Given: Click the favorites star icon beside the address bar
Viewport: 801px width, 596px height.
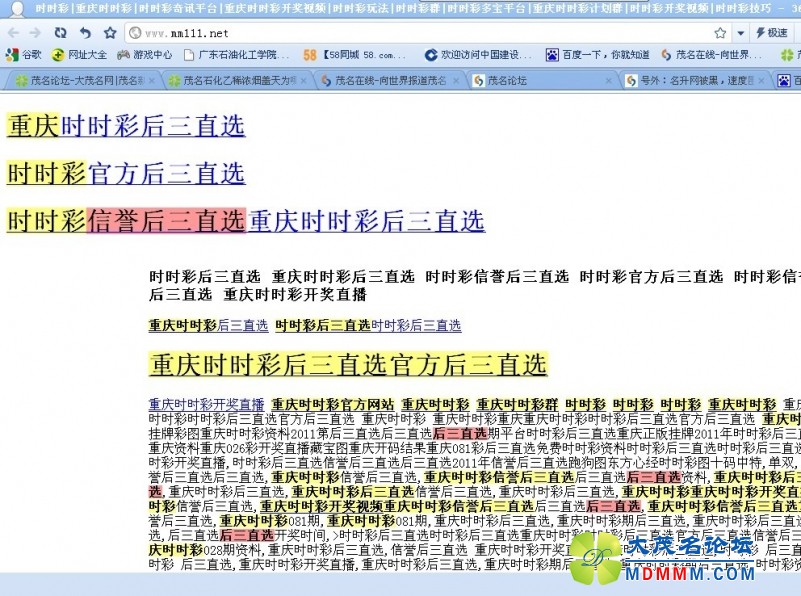Looking at the screenshot, I should [110, 33].
